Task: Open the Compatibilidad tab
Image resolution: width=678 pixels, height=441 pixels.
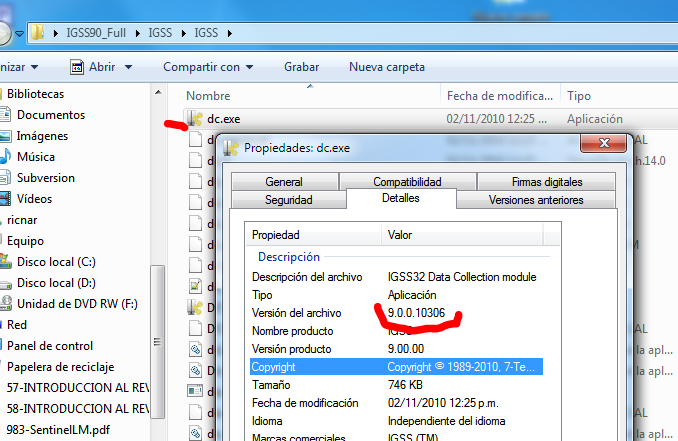Action: 407,182
